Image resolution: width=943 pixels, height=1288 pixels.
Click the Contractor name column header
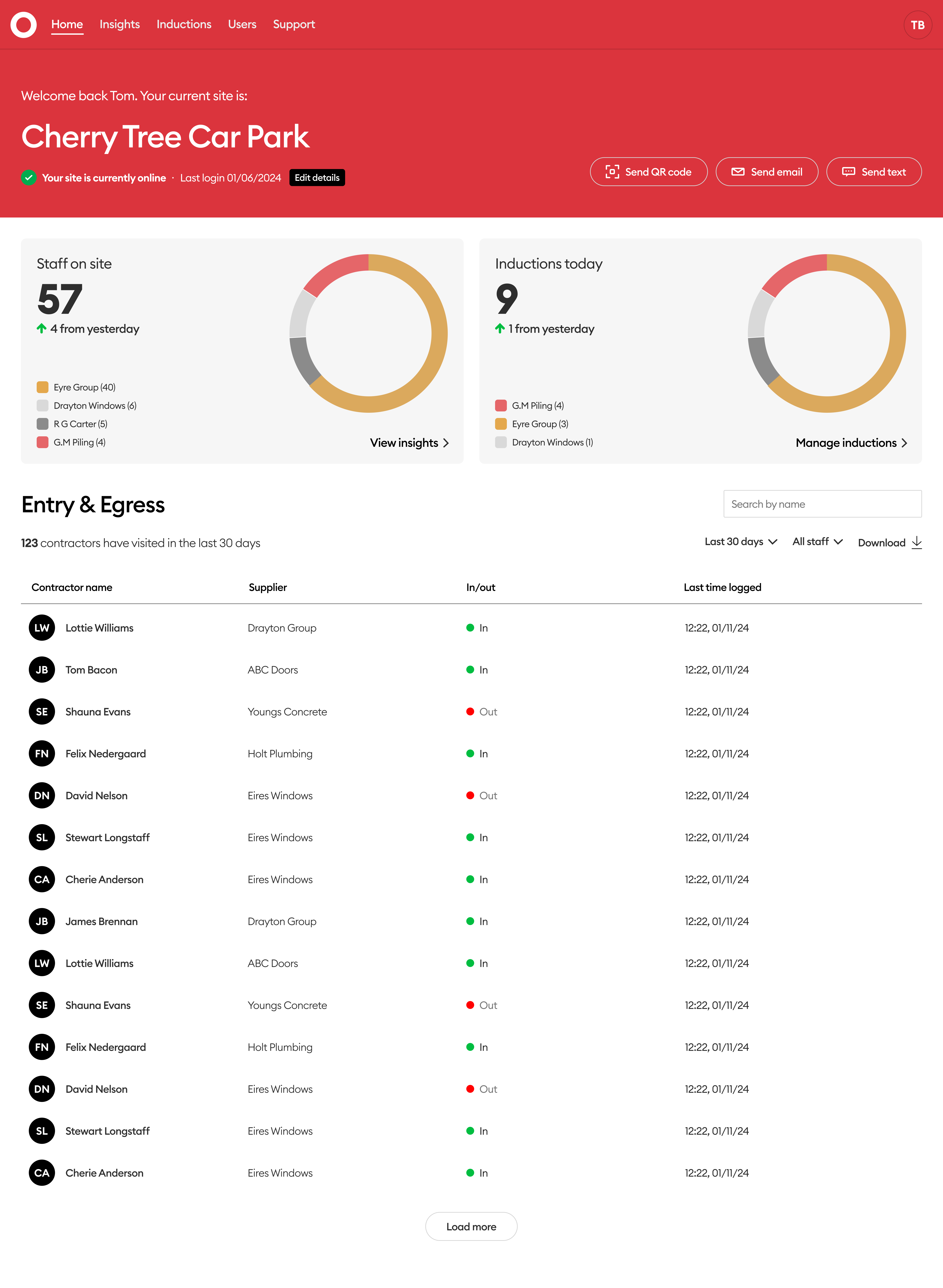tap(72, 587)
